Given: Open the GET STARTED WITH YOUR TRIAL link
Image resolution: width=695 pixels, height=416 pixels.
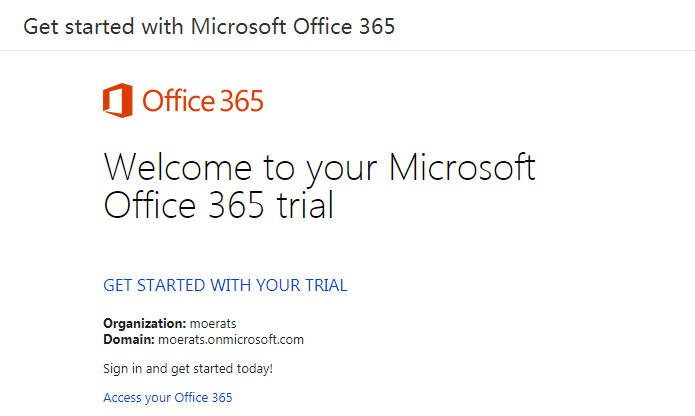Looking at the screenshot, I should [x=225, y=285].
